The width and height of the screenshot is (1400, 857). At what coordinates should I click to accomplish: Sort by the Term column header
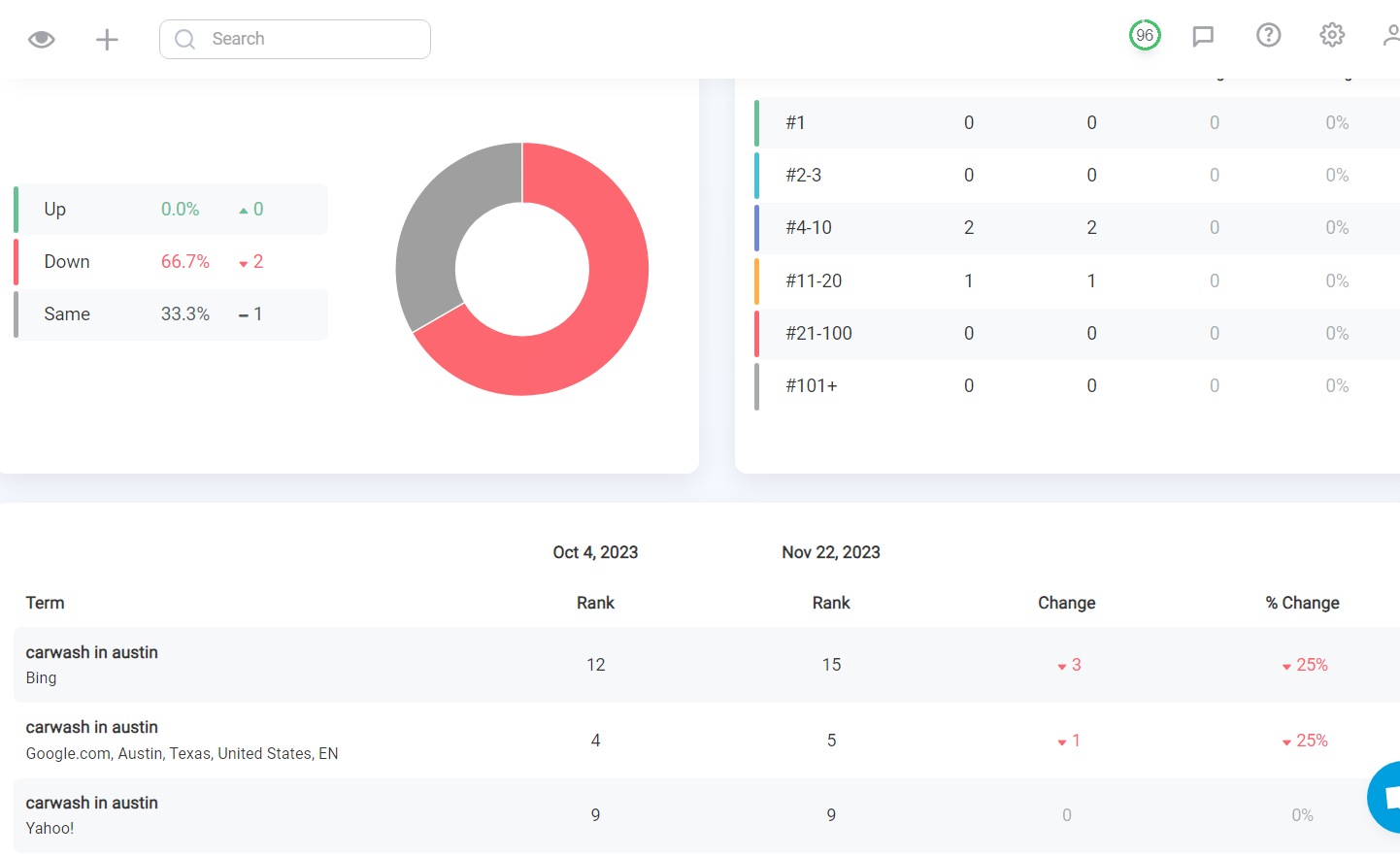[x=45, y=603]
